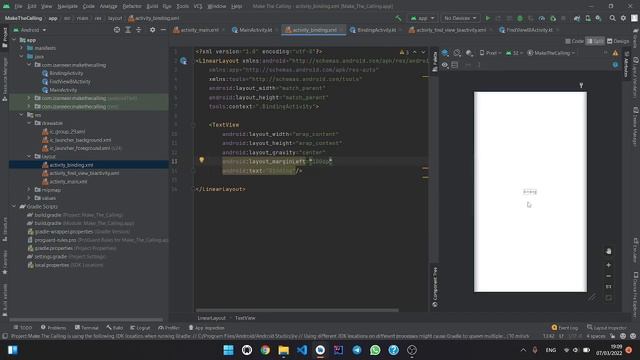Image resolution: width=640 pixels, height=360 pixels.
Task: Collapse the drawable folder
Action: pyautogui.click(x=29, y=123)
